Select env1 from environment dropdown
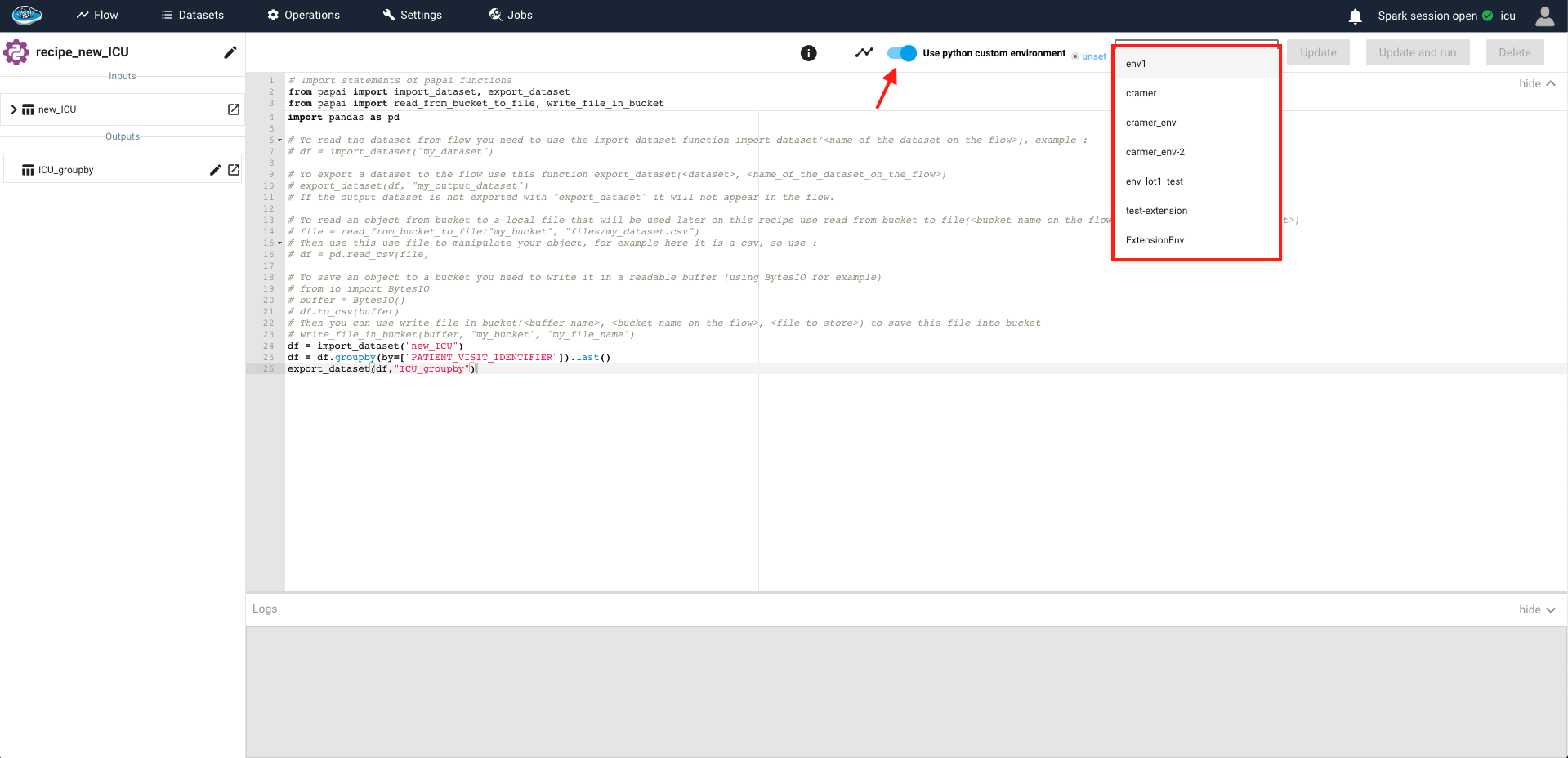Screen dimensions: 1568x758 [1136, 64]
